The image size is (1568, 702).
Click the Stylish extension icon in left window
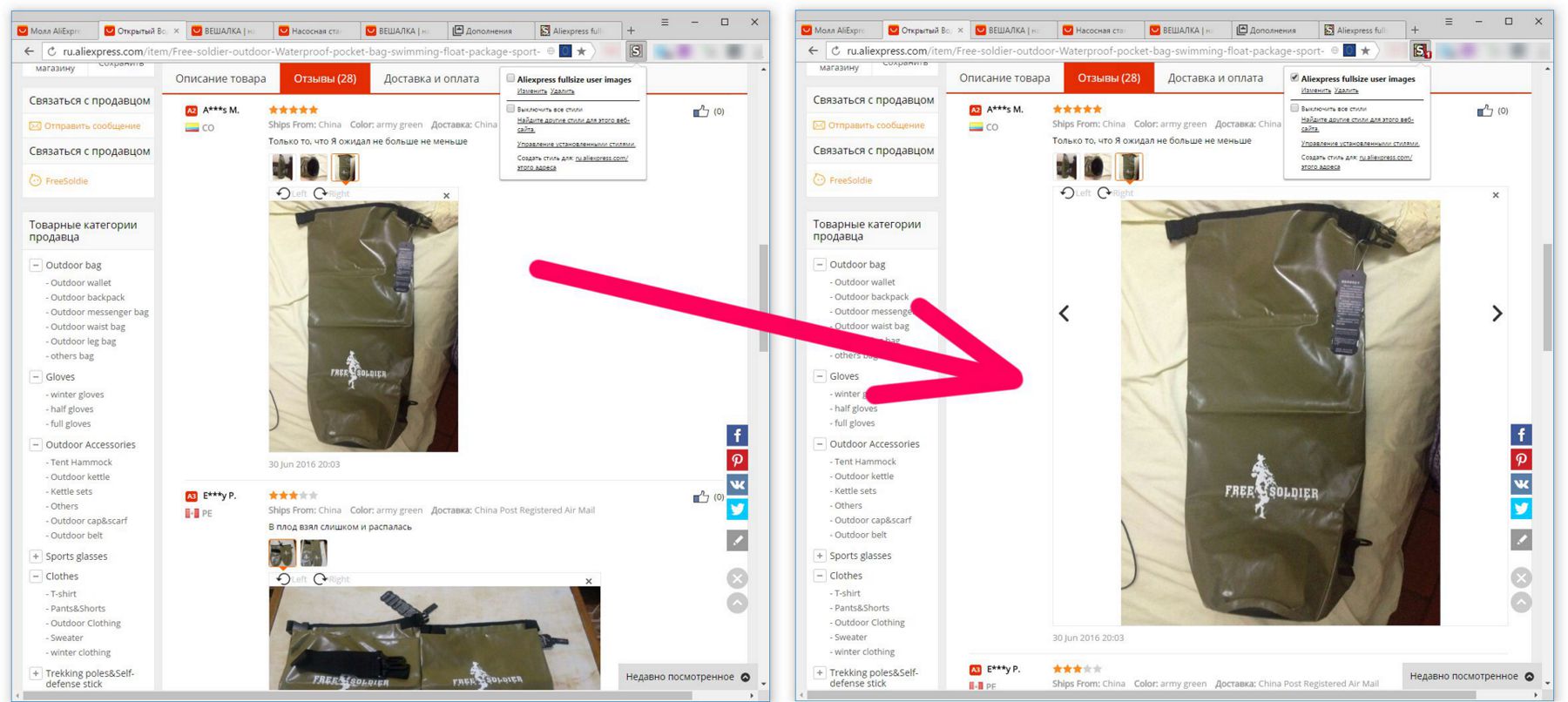point(636,51)
